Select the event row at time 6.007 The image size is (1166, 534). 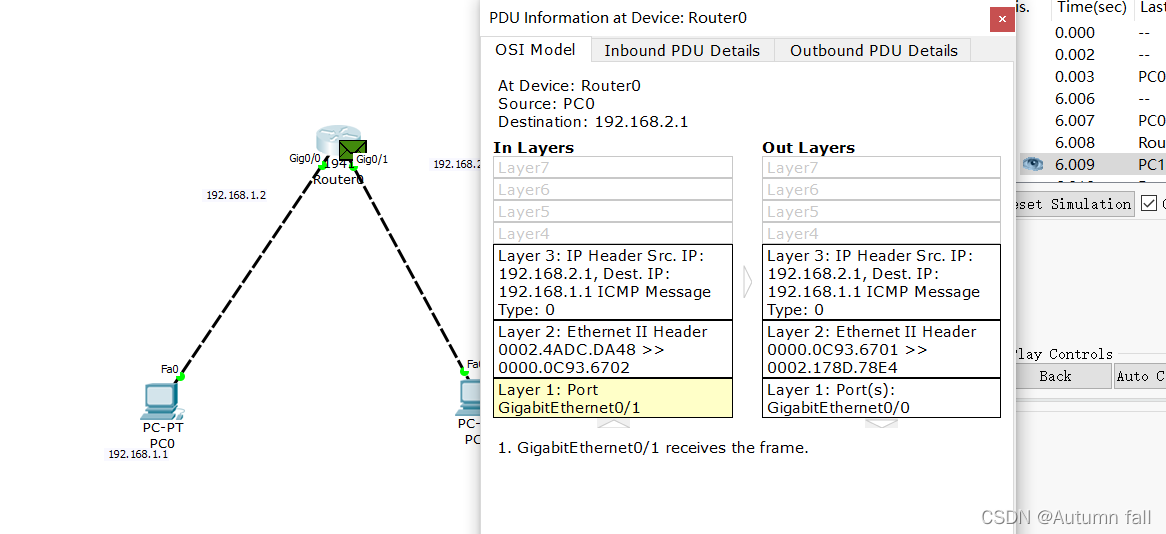[1092, 120]
